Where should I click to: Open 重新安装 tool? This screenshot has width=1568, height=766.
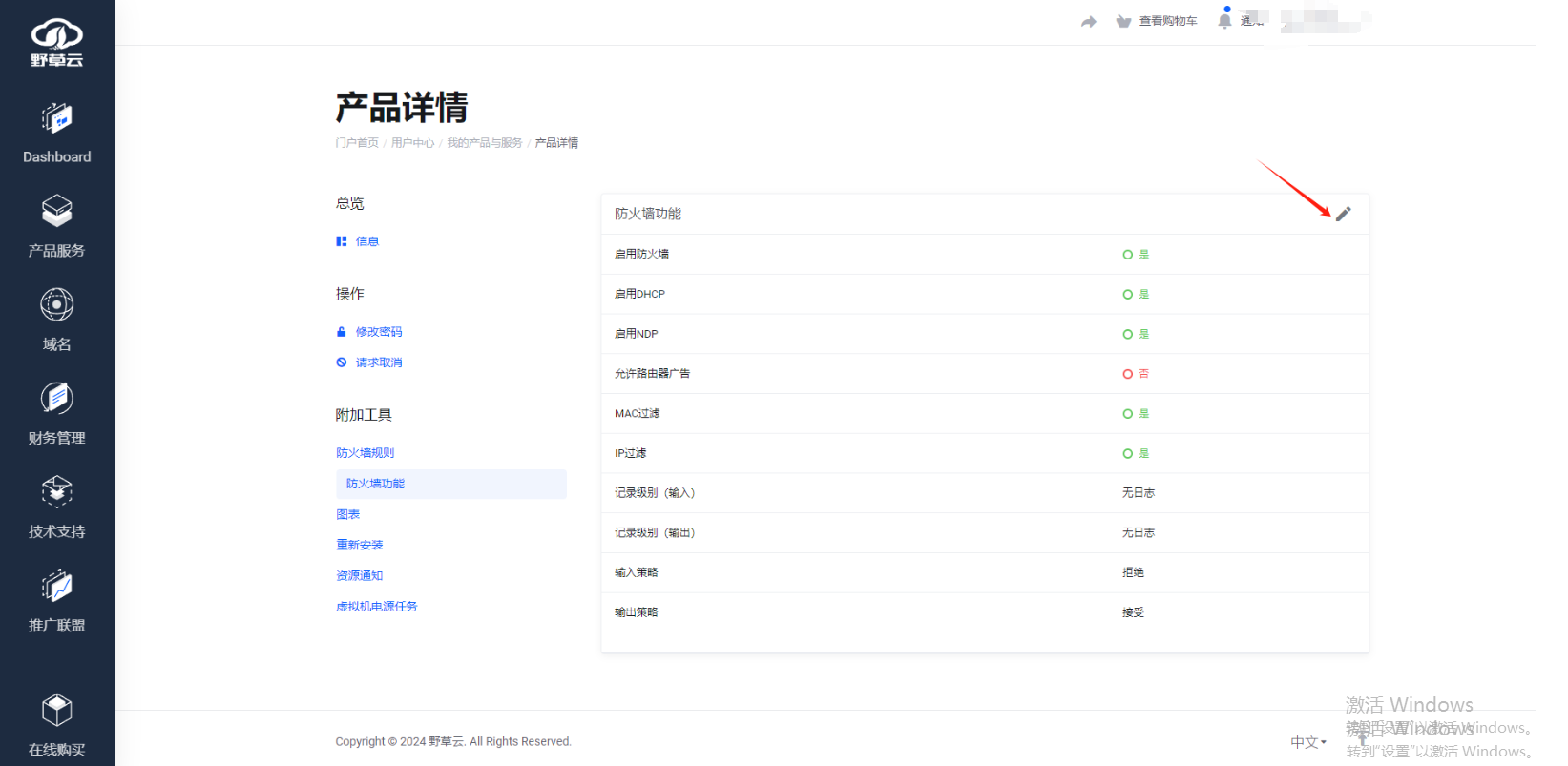359,545
